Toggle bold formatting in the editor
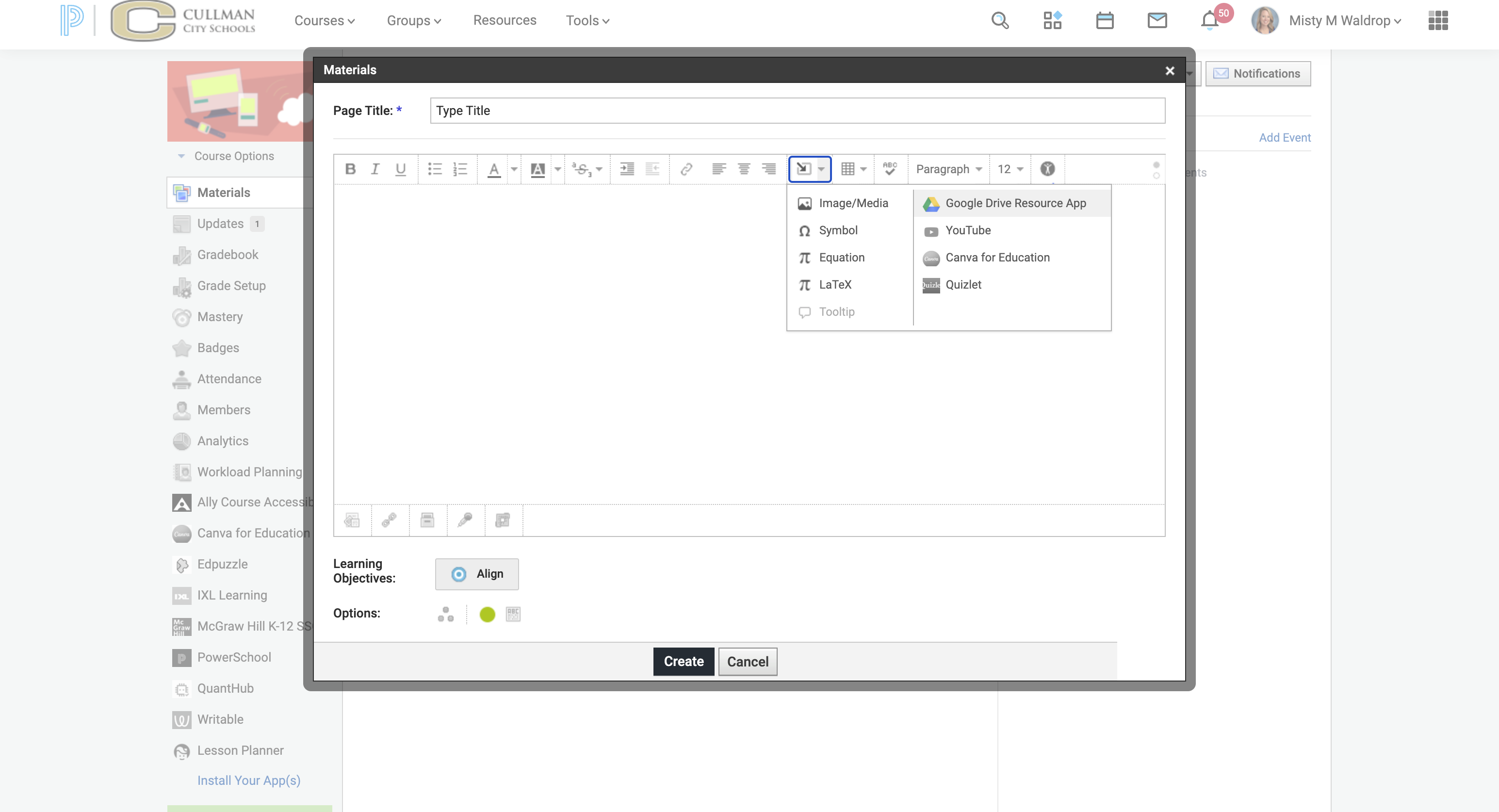This screenshot has width=1499, height=812. point(350,169)
